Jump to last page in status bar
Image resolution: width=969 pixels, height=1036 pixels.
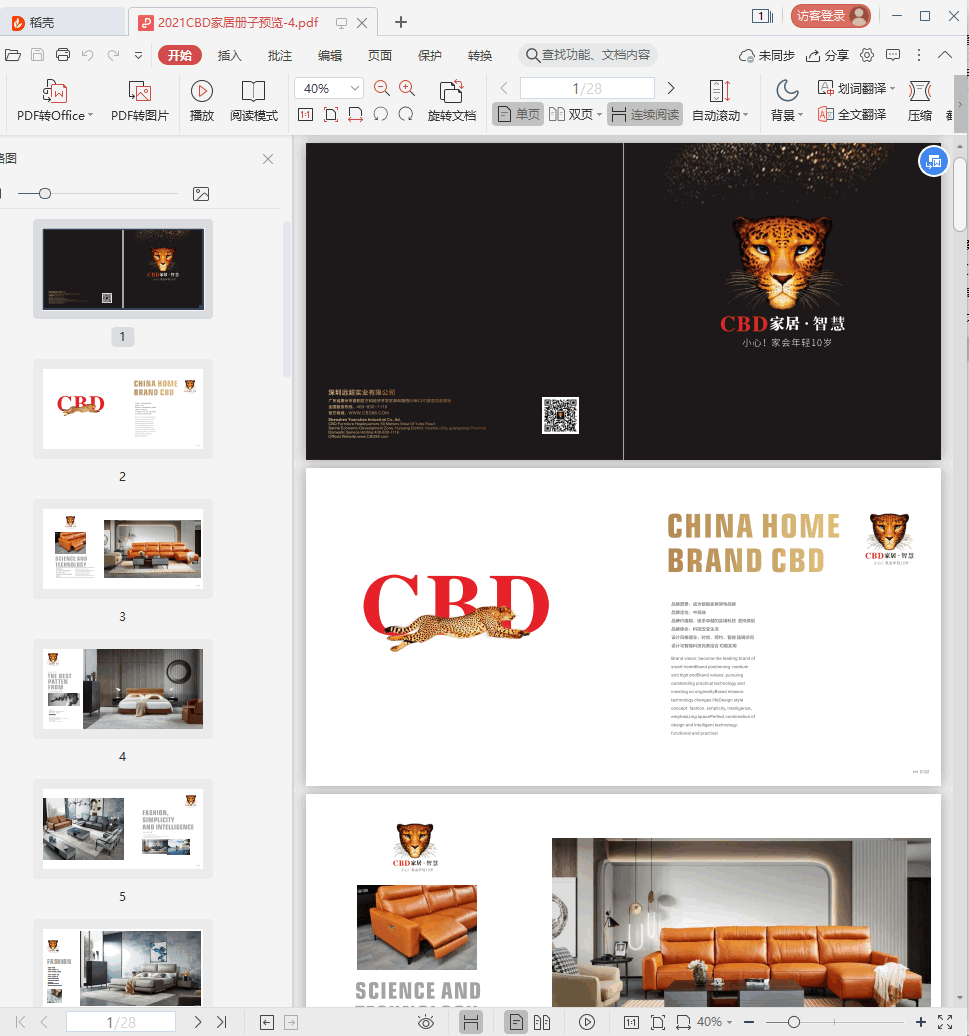coord(222,1022)
